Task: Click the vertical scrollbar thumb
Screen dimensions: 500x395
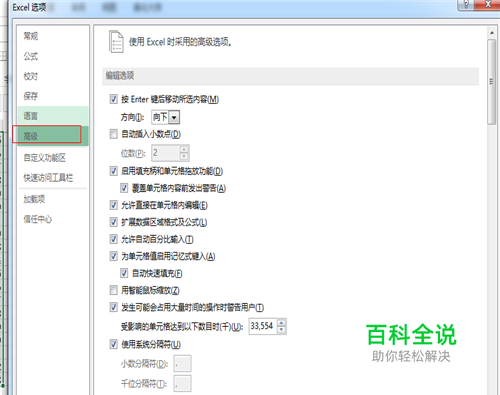Action: tap(492, 82)
